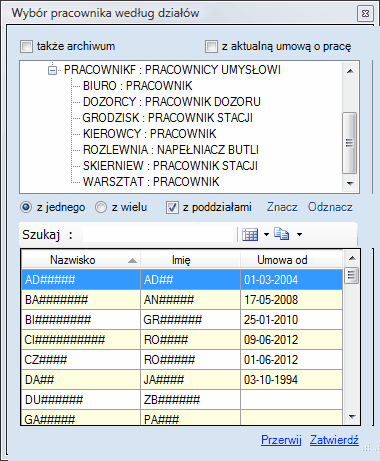Select 'DOZORCY : PRACOWNIK DOZORU' tree item

click(172, 102)
